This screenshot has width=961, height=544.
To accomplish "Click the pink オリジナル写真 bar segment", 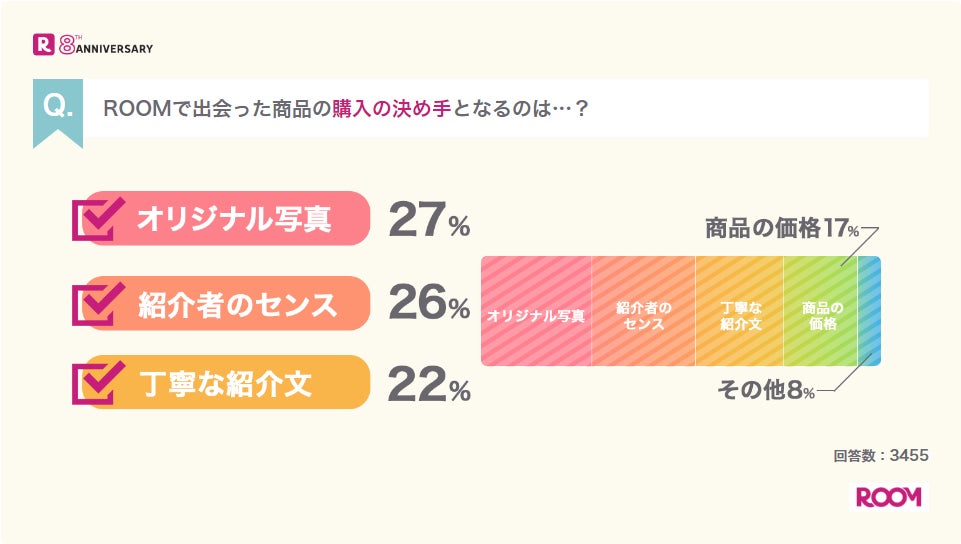I will 536,311.
